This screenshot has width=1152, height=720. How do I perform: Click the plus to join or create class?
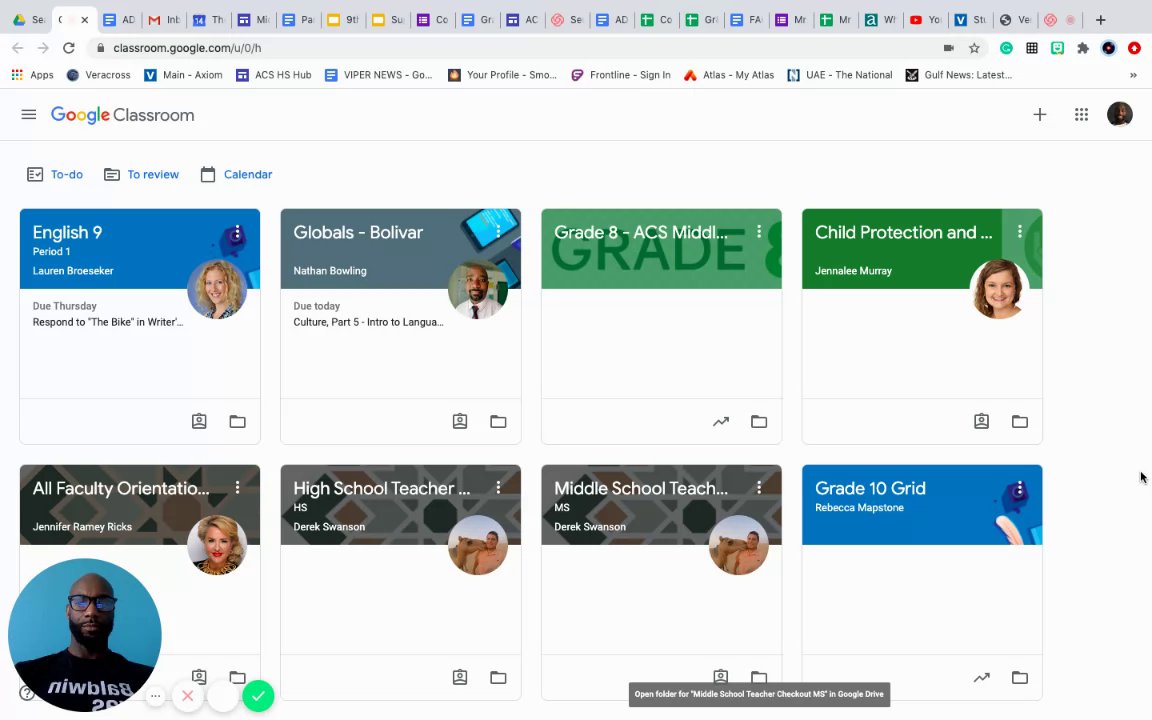(x=1040, y=115)
